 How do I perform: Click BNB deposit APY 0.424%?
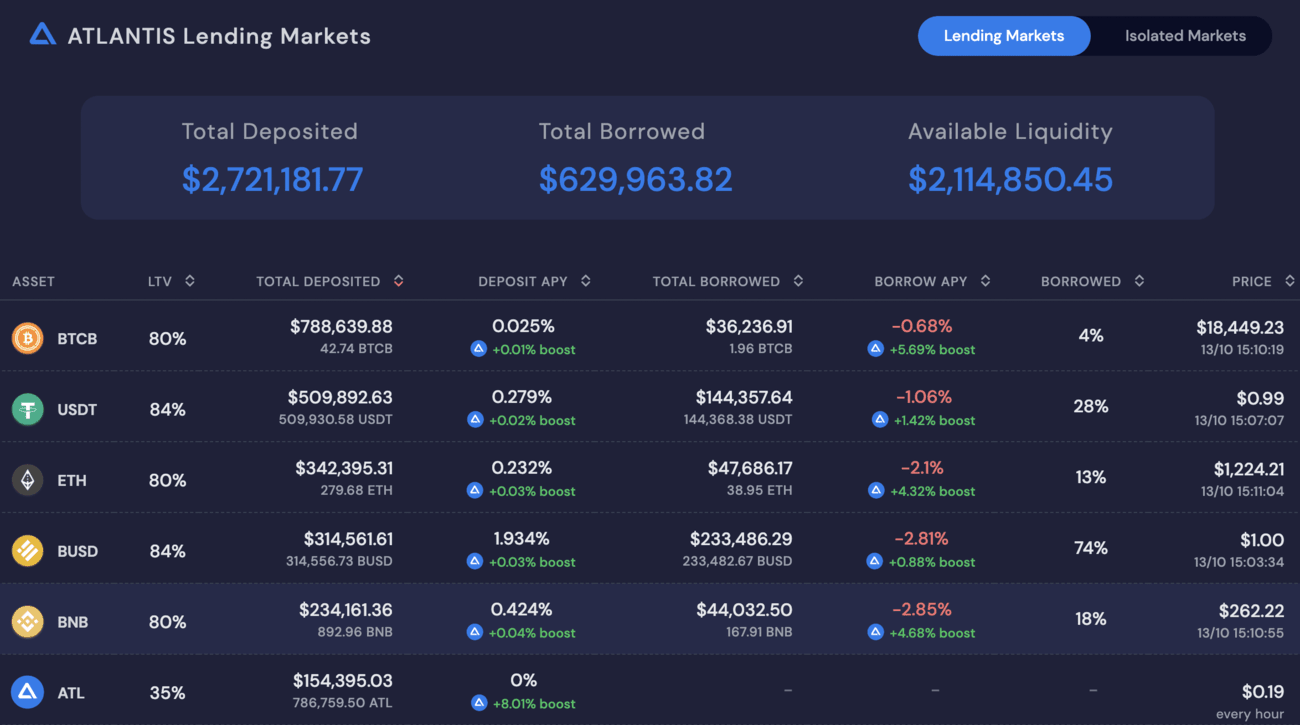[523, 610]
